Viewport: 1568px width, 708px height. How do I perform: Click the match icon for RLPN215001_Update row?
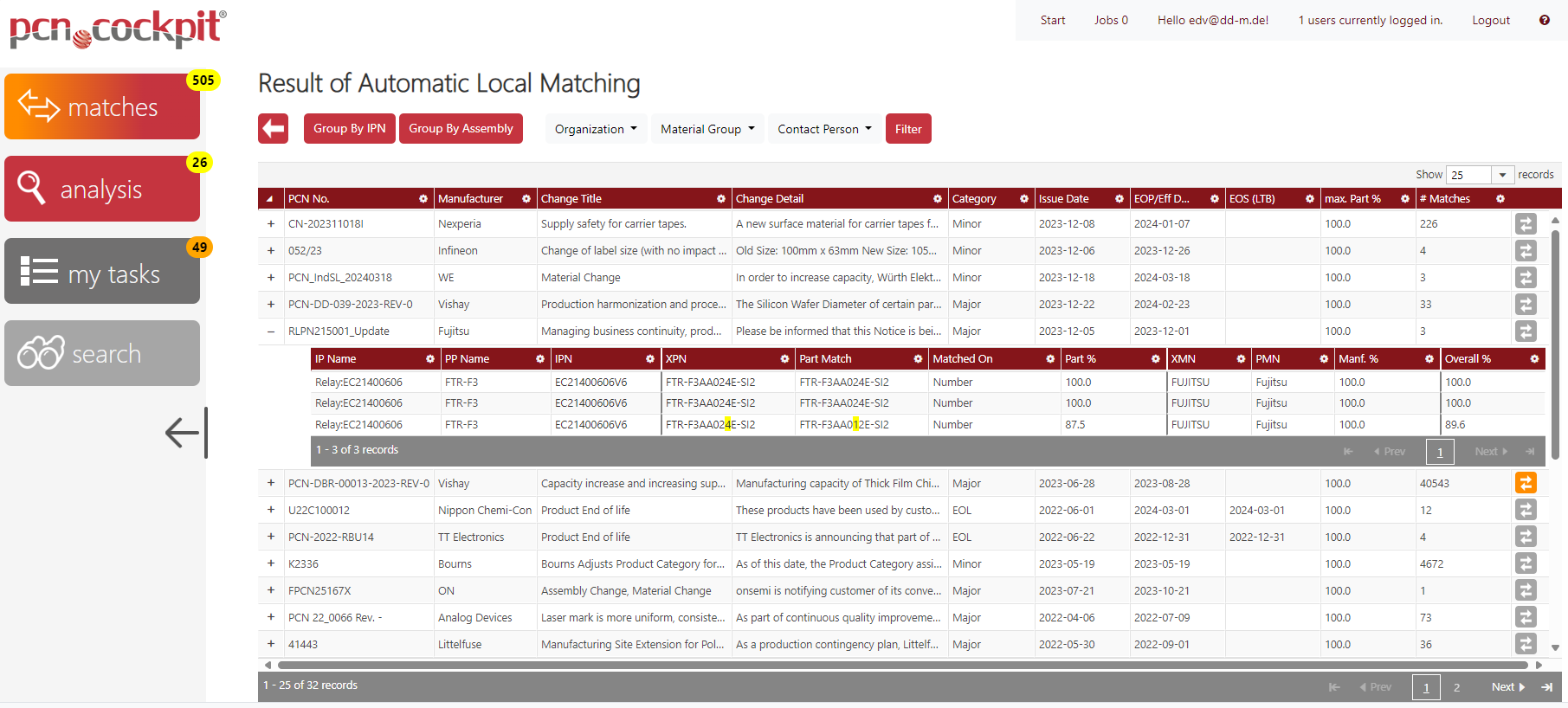(x=1526, y=331)
